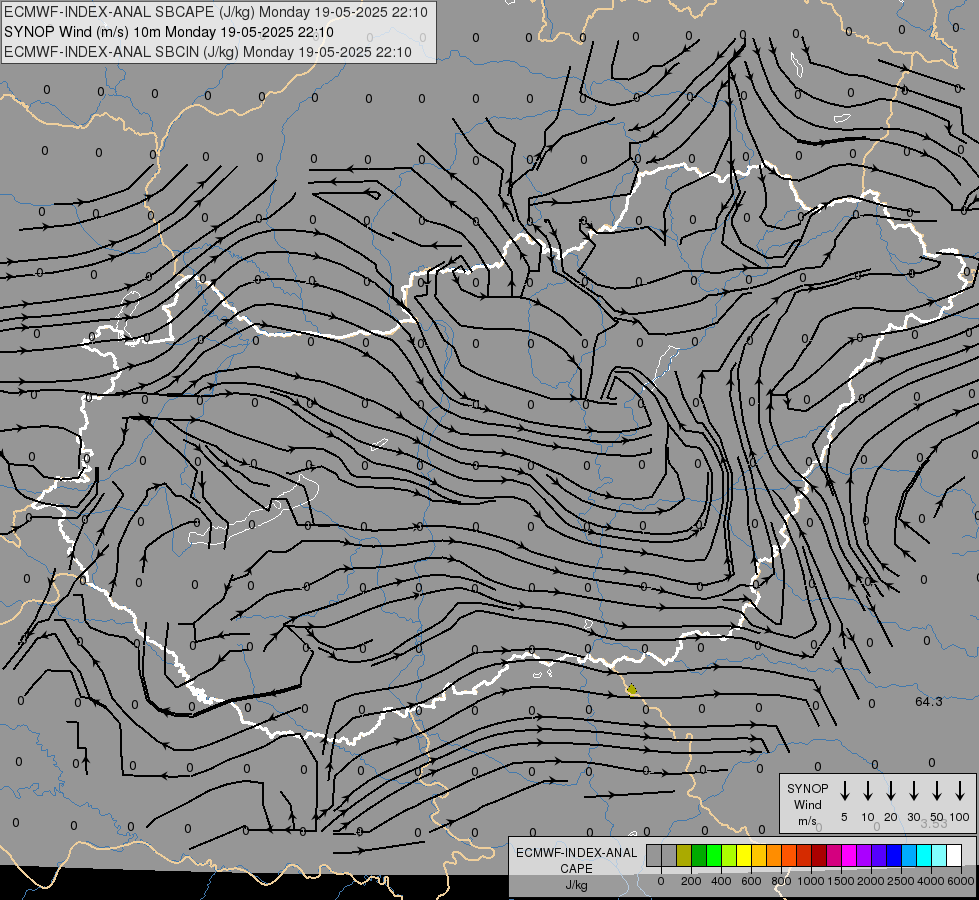Pick the cyan swatch left of the 4000 tick

(x=923, y=855)
